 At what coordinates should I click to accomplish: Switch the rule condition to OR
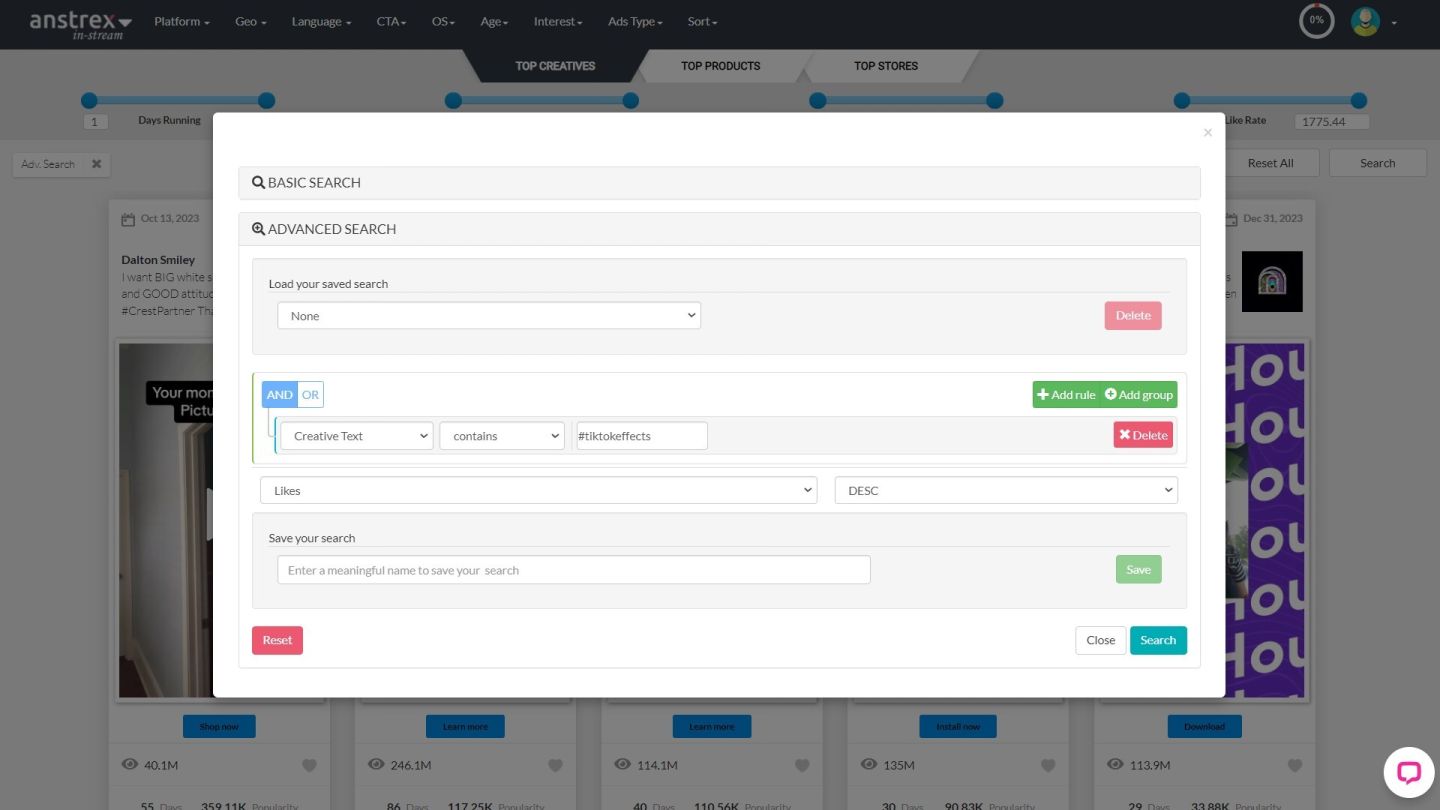pos(311,395)
